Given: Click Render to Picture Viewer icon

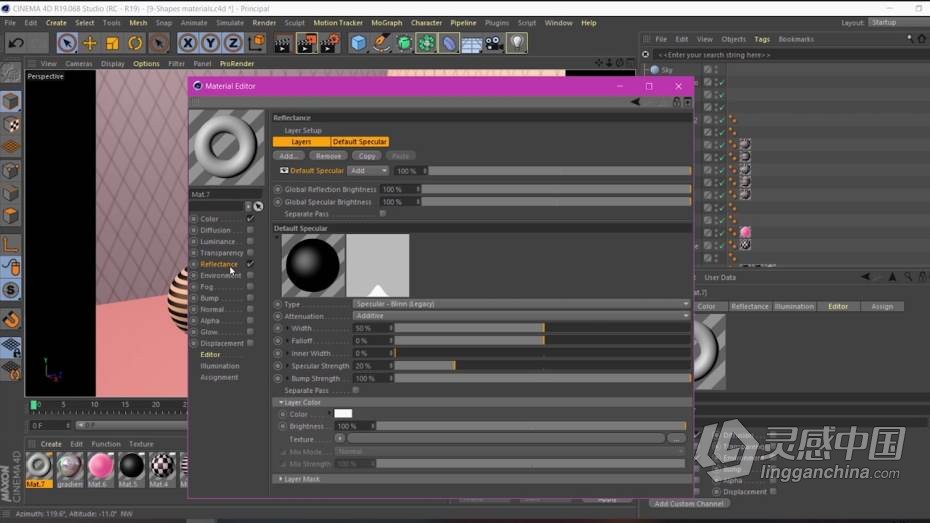Looking at the screenshot, I should [306, 43].
